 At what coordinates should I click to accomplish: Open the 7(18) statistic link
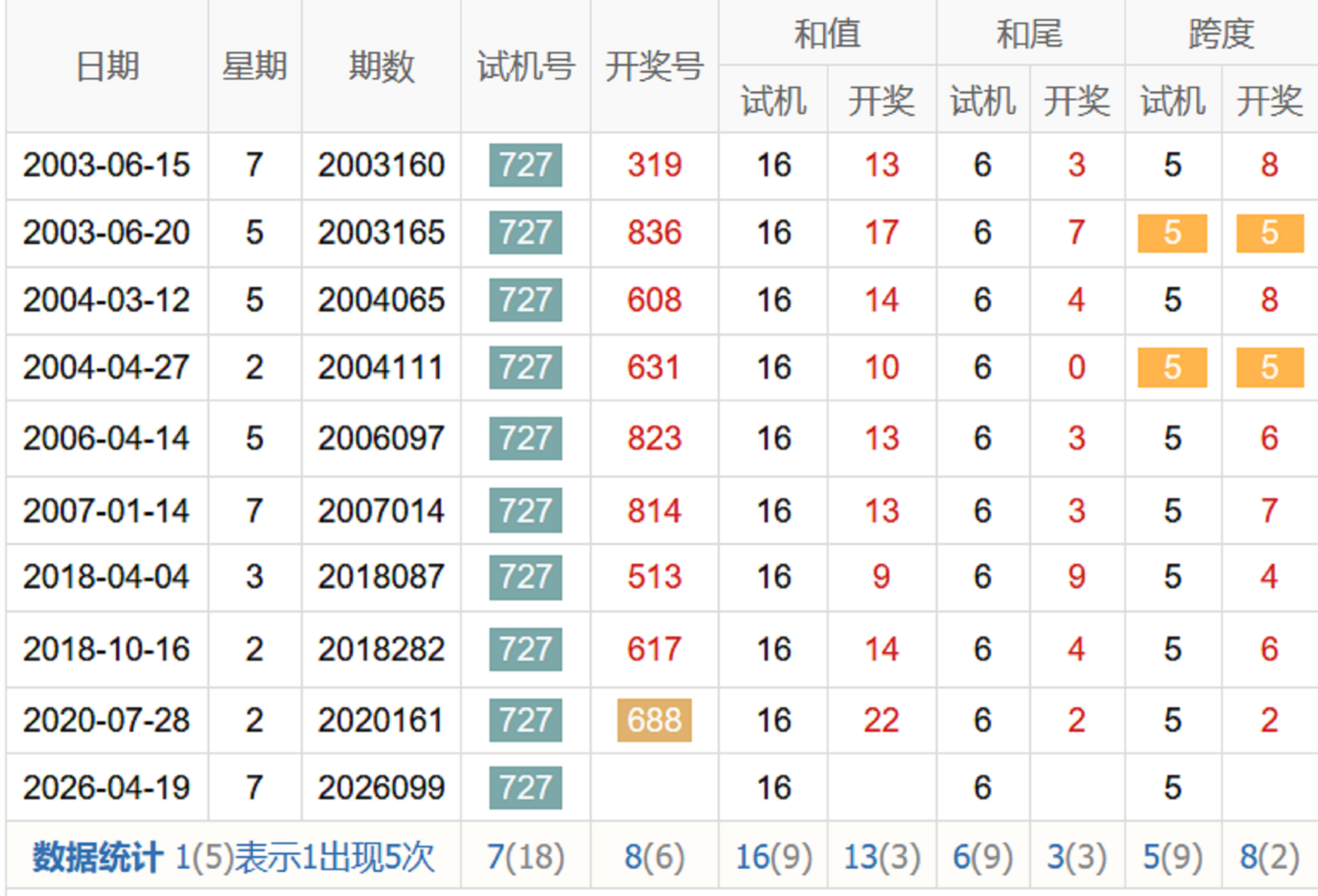(526, 857)
